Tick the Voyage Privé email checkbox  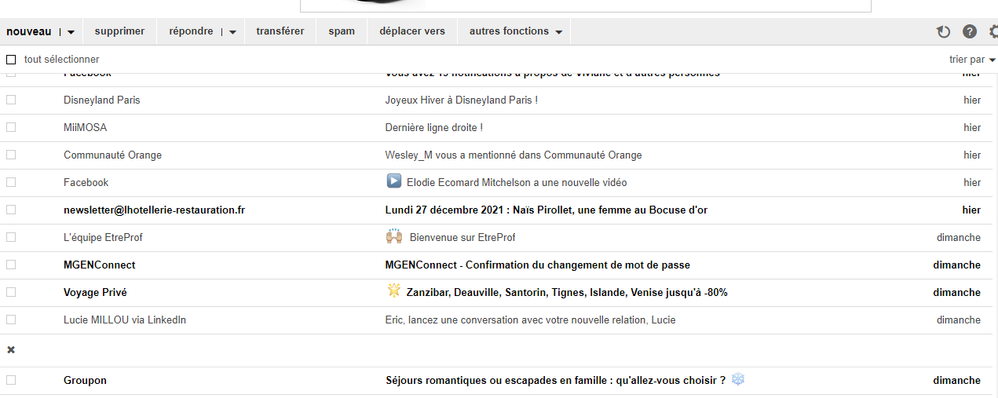11,292
